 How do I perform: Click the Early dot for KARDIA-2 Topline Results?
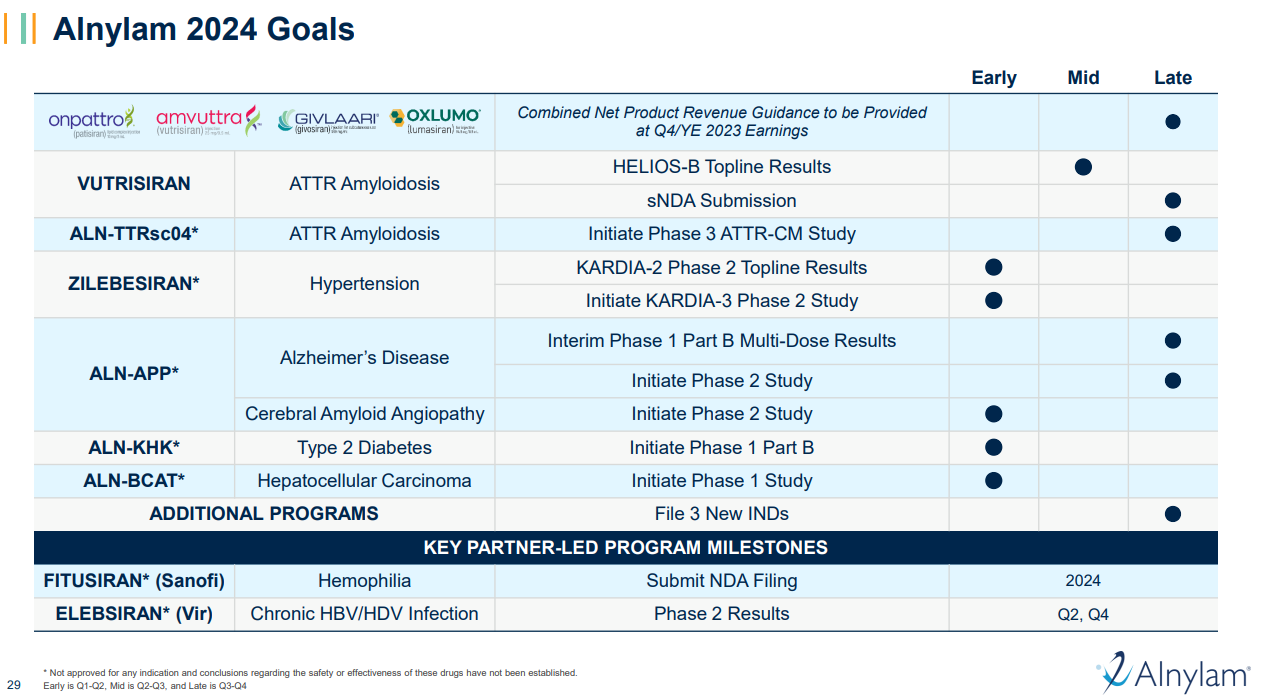click(x=993, y=267)
